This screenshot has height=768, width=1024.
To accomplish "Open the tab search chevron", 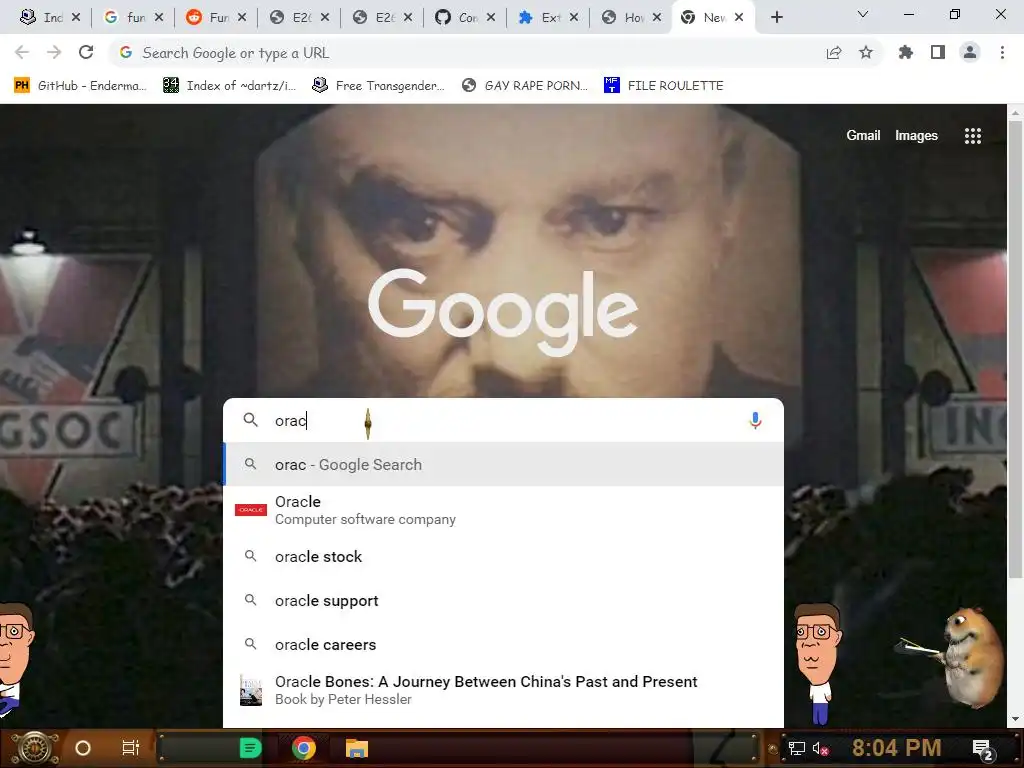I will tap(863, 14).
